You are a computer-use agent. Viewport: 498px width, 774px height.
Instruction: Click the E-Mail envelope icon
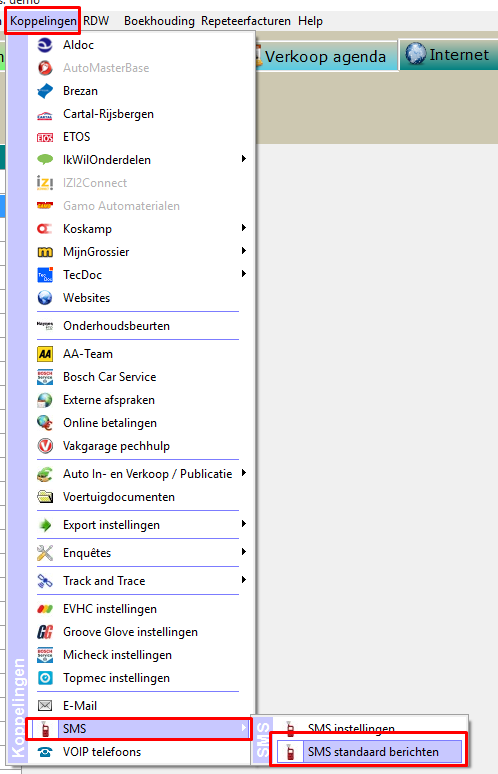click(45, 706)
